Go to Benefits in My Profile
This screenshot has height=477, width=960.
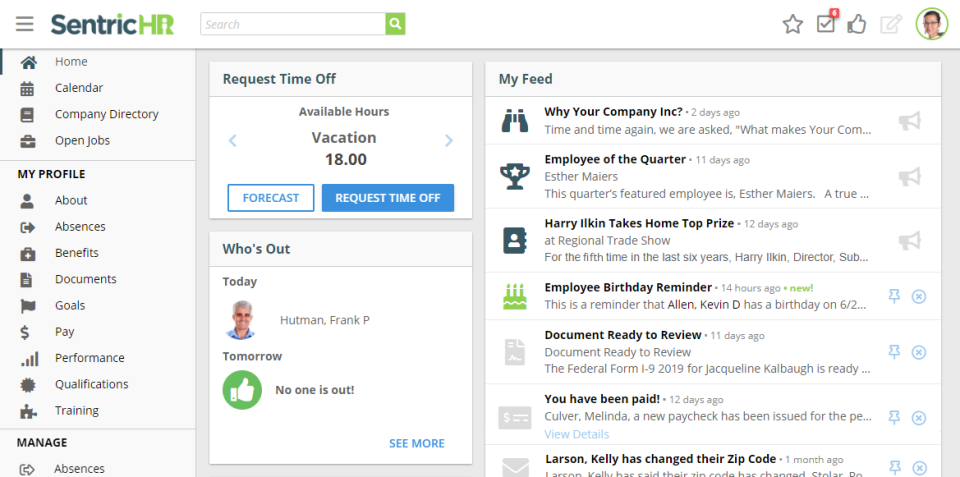(76, 253)
